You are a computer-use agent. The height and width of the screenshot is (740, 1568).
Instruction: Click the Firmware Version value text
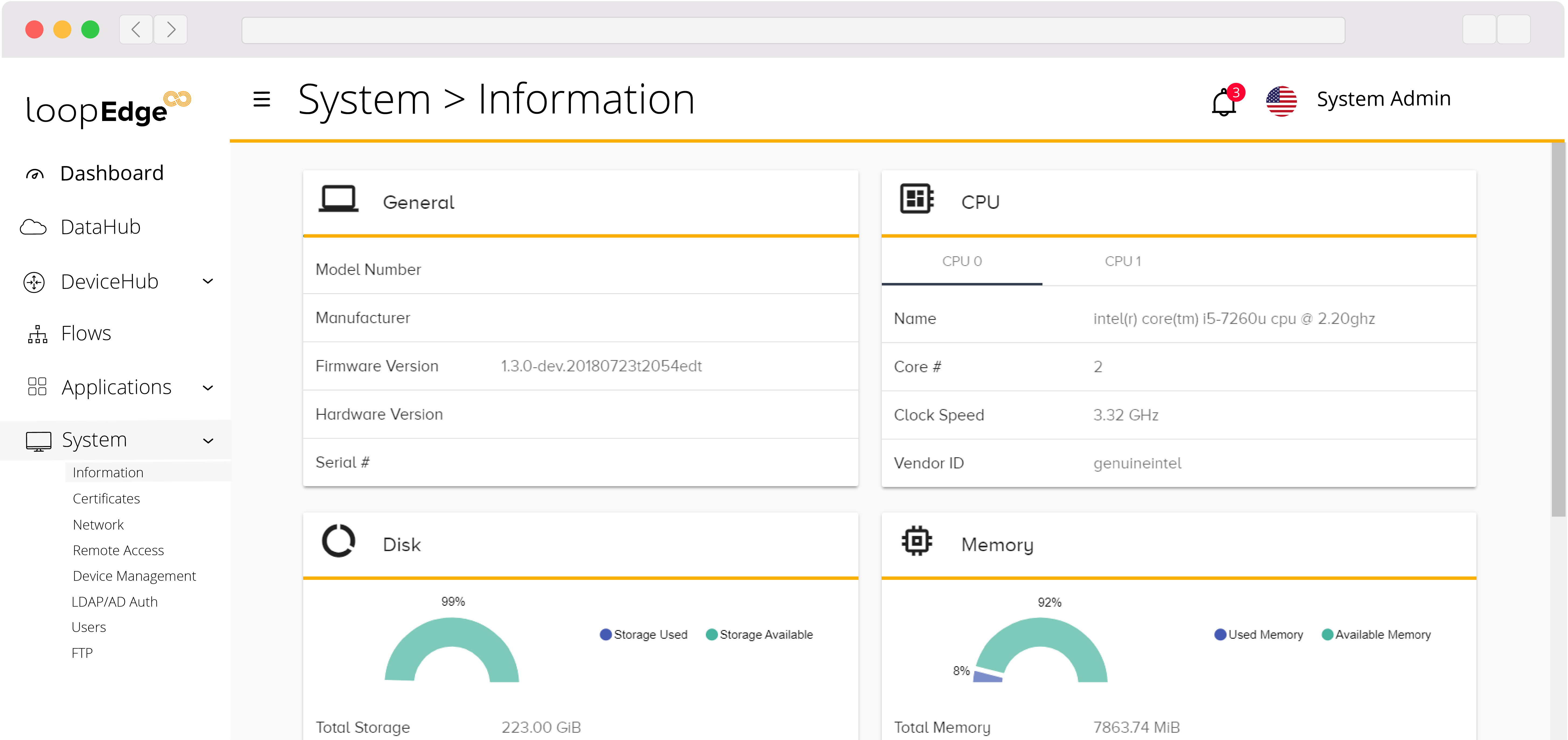click(x=601, y=366)
